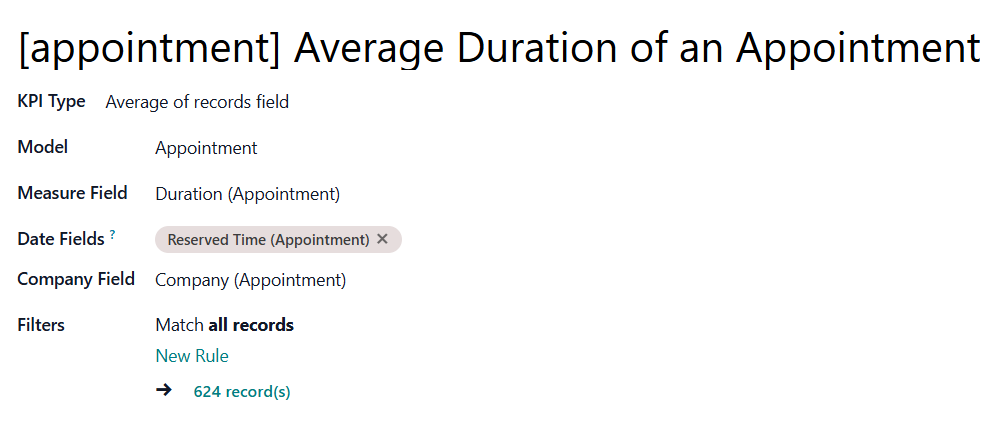Click the 'Match' text in Filters
Screen dimensions: 995x443
coord(179,325)
